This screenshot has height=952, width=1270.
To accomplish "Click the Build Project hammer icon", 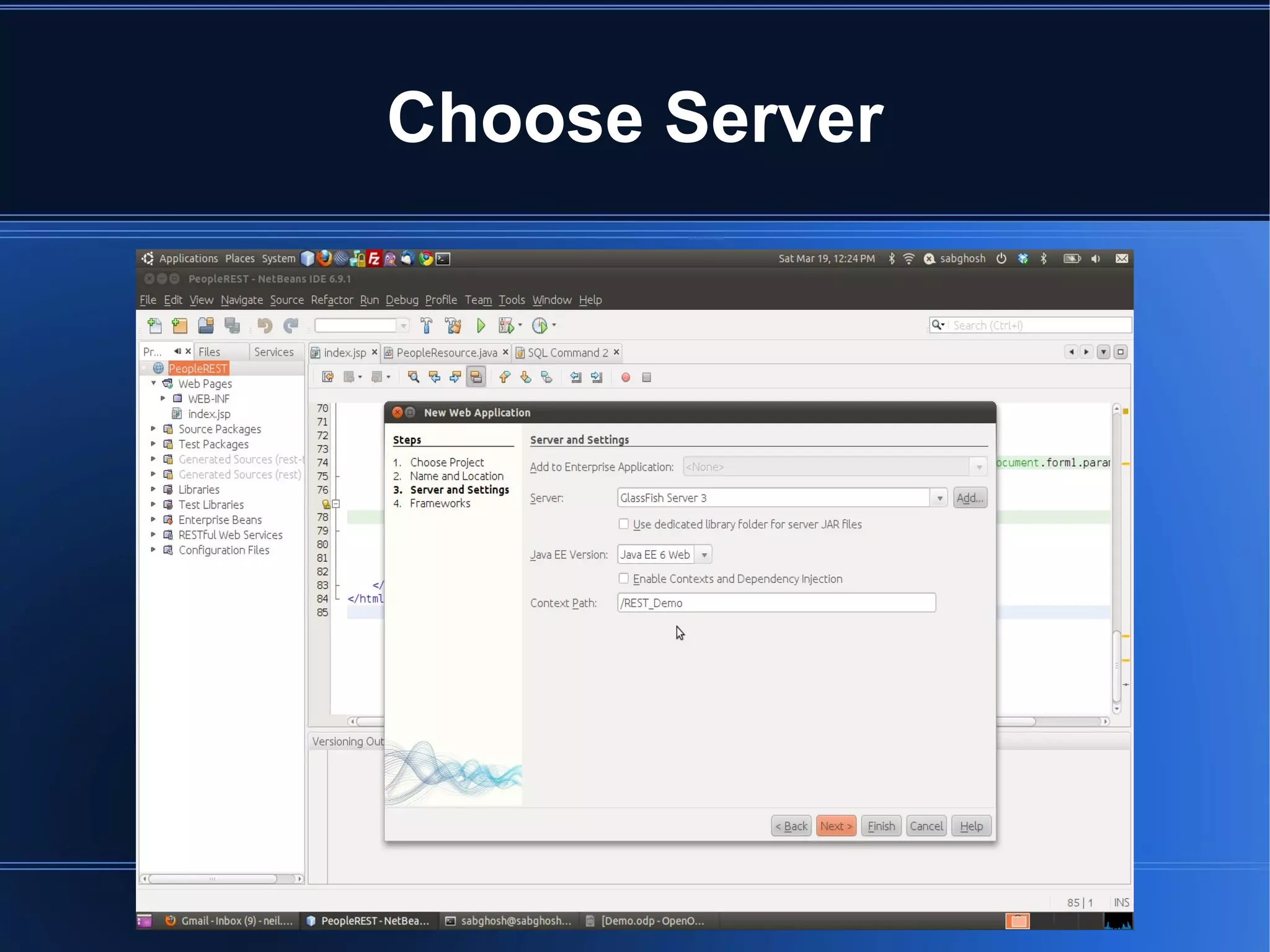I will [426, 325].
